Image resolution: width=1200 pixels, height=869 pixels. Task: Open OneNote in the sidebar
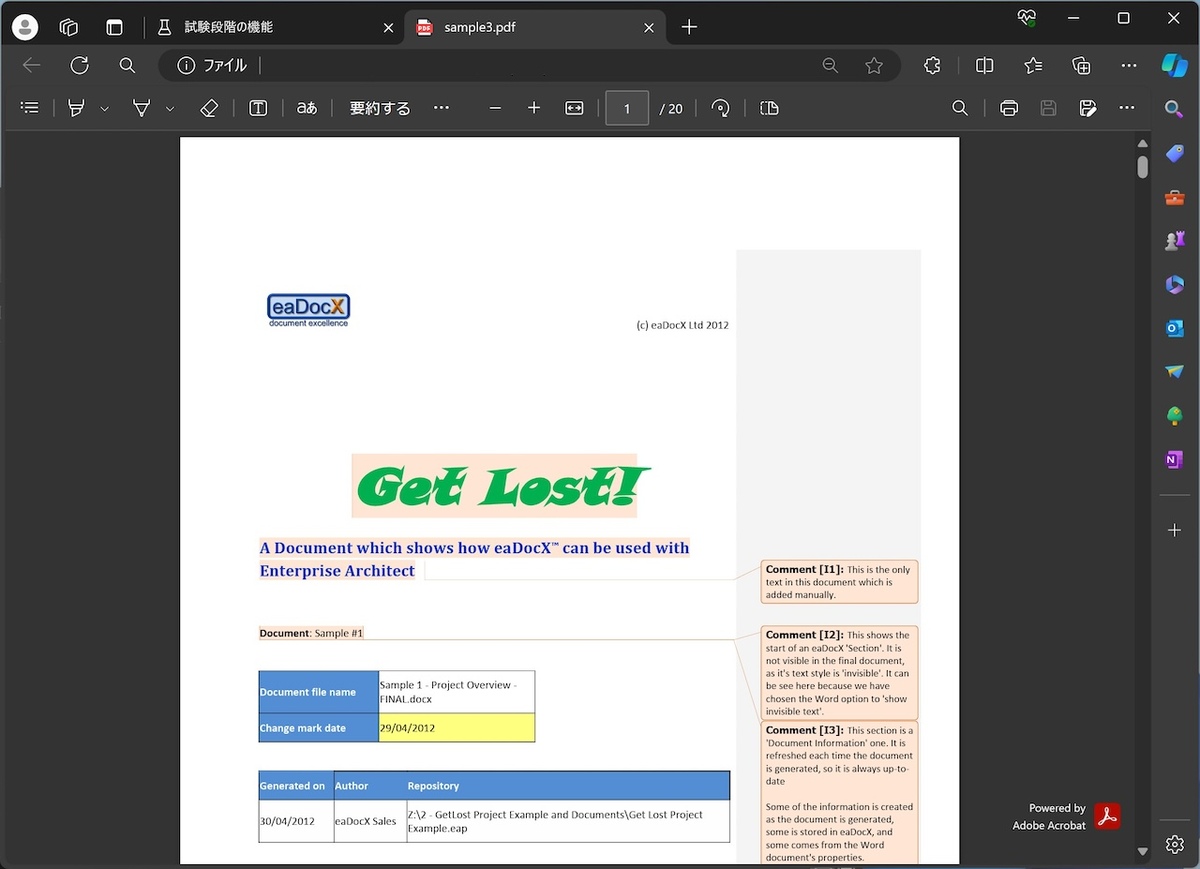[x=1174, y=459]
